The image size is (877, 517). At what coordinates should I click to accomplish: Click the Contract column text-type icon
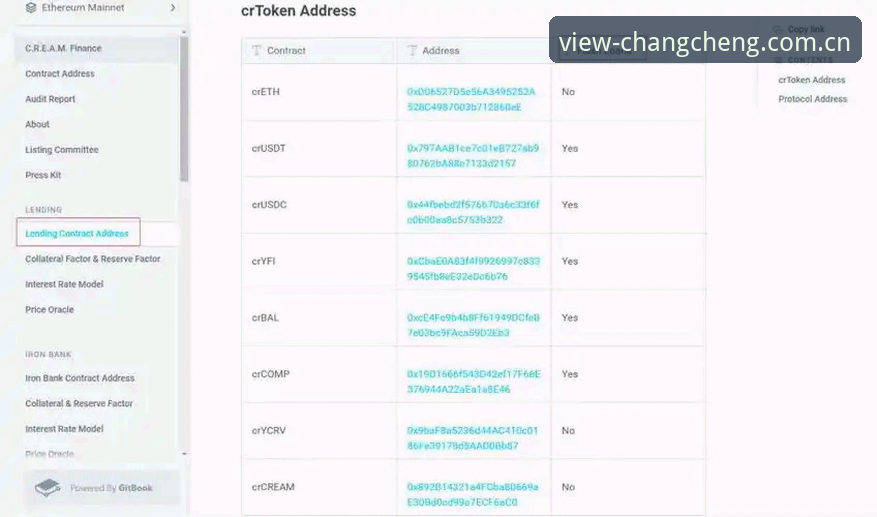(256, 50)
